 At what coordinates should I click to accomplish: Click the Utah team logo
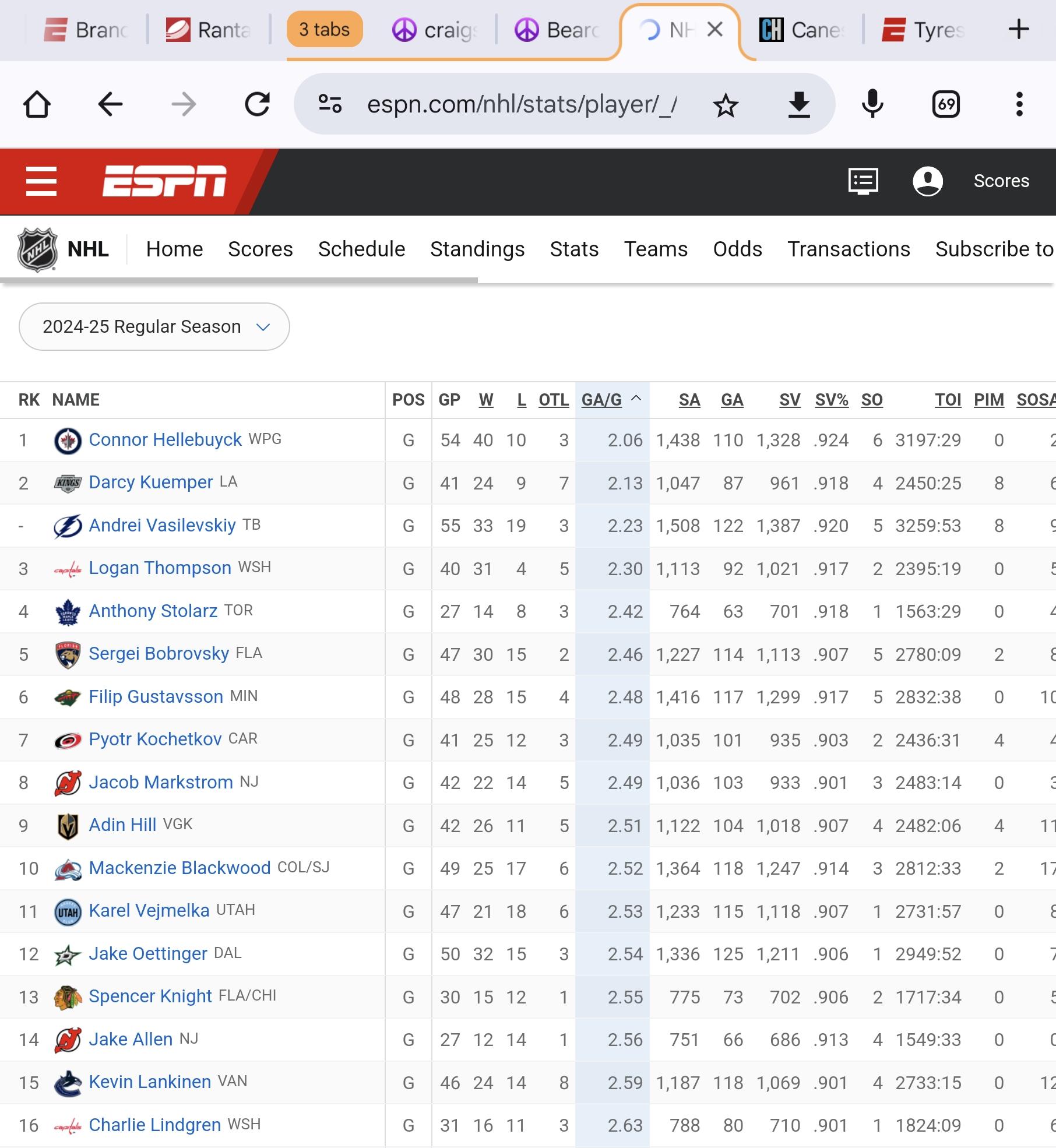[68, 911]
